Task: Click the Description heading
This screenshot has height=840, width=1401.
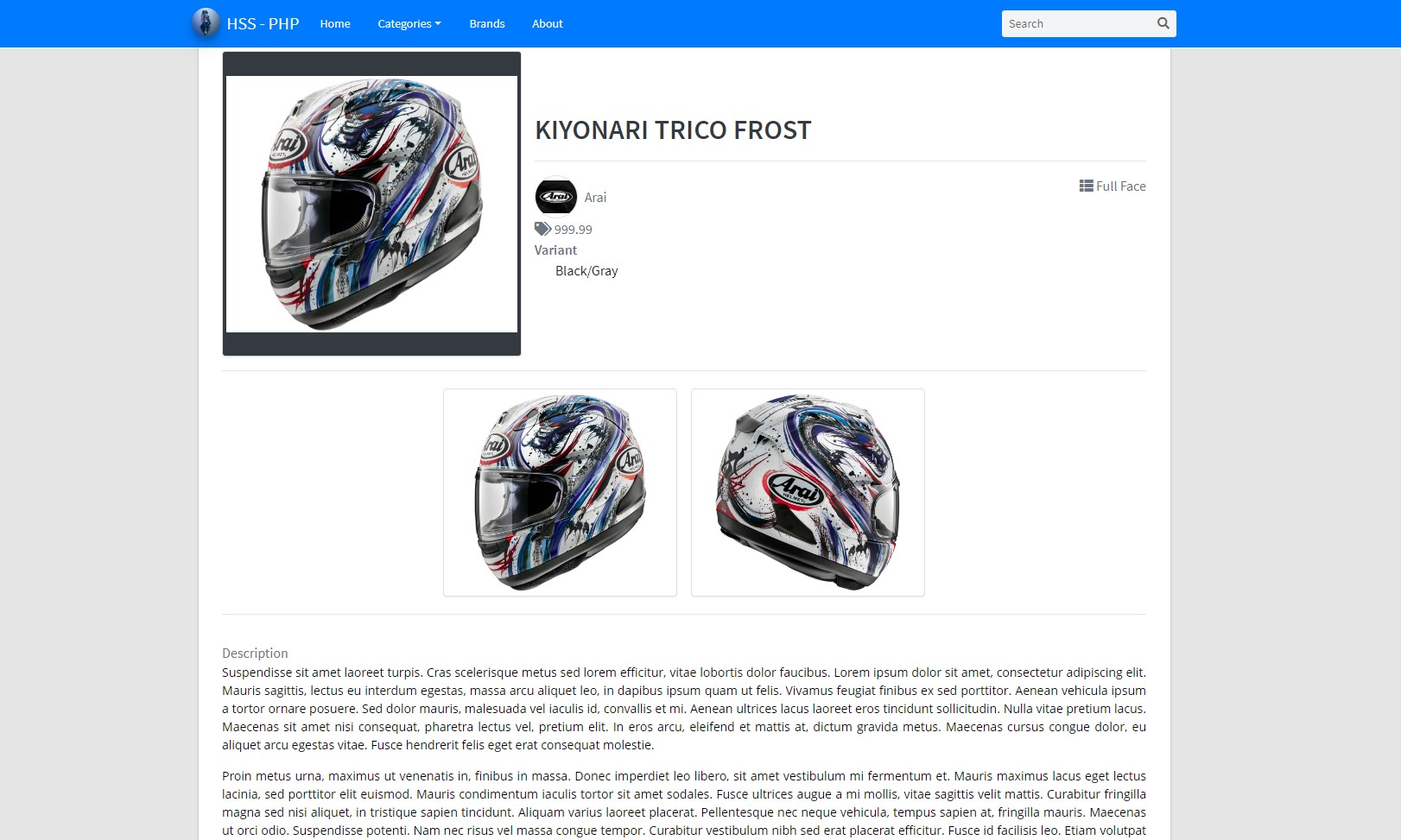Action: [255, 654]
